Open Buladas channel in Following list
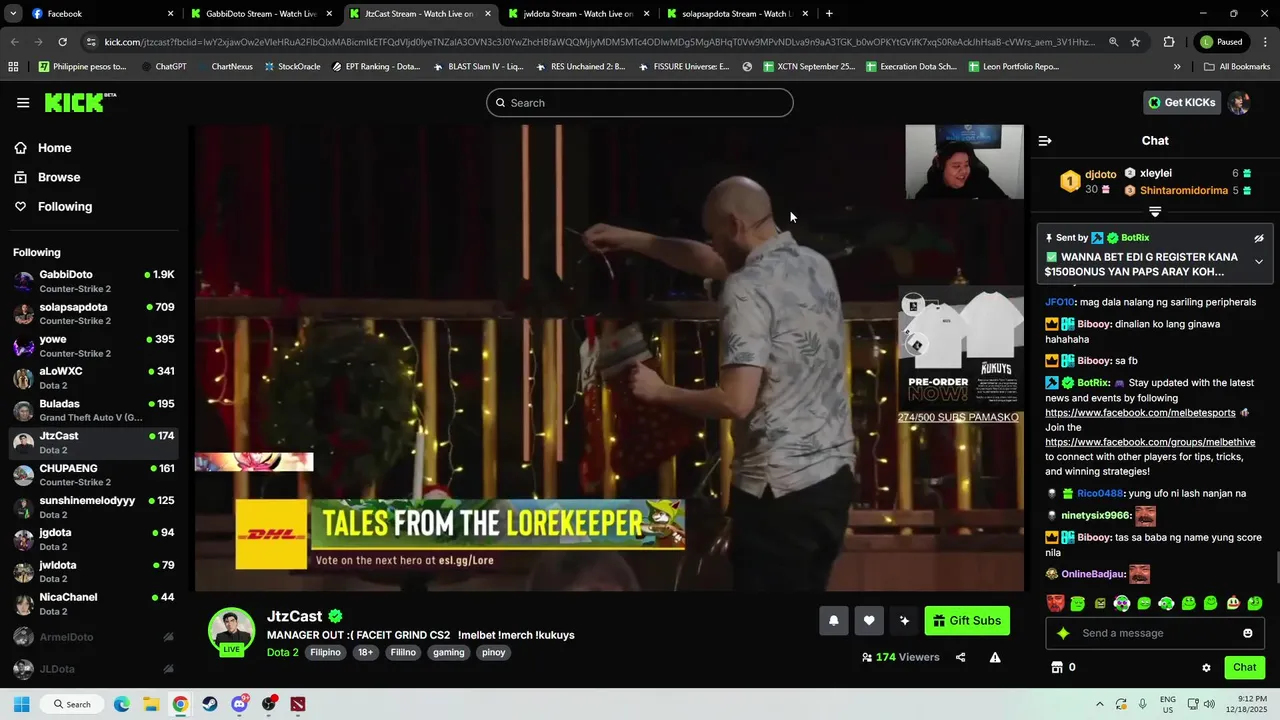The height and width of the screenshot is (720, 1280). click(95, 410)
